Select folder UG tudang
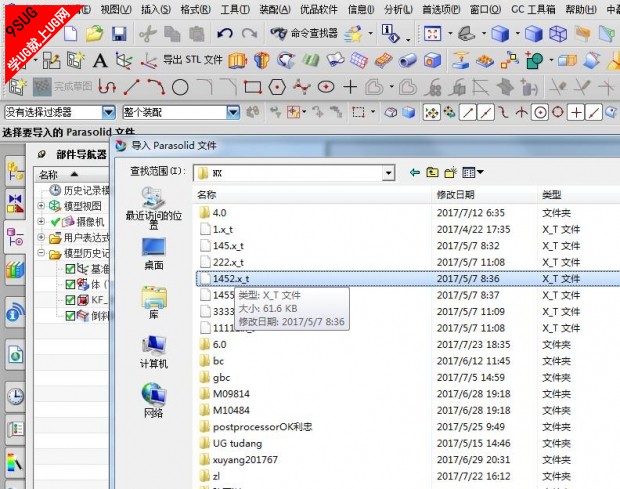This screenshot has width=620, height=489. (231, 444)
